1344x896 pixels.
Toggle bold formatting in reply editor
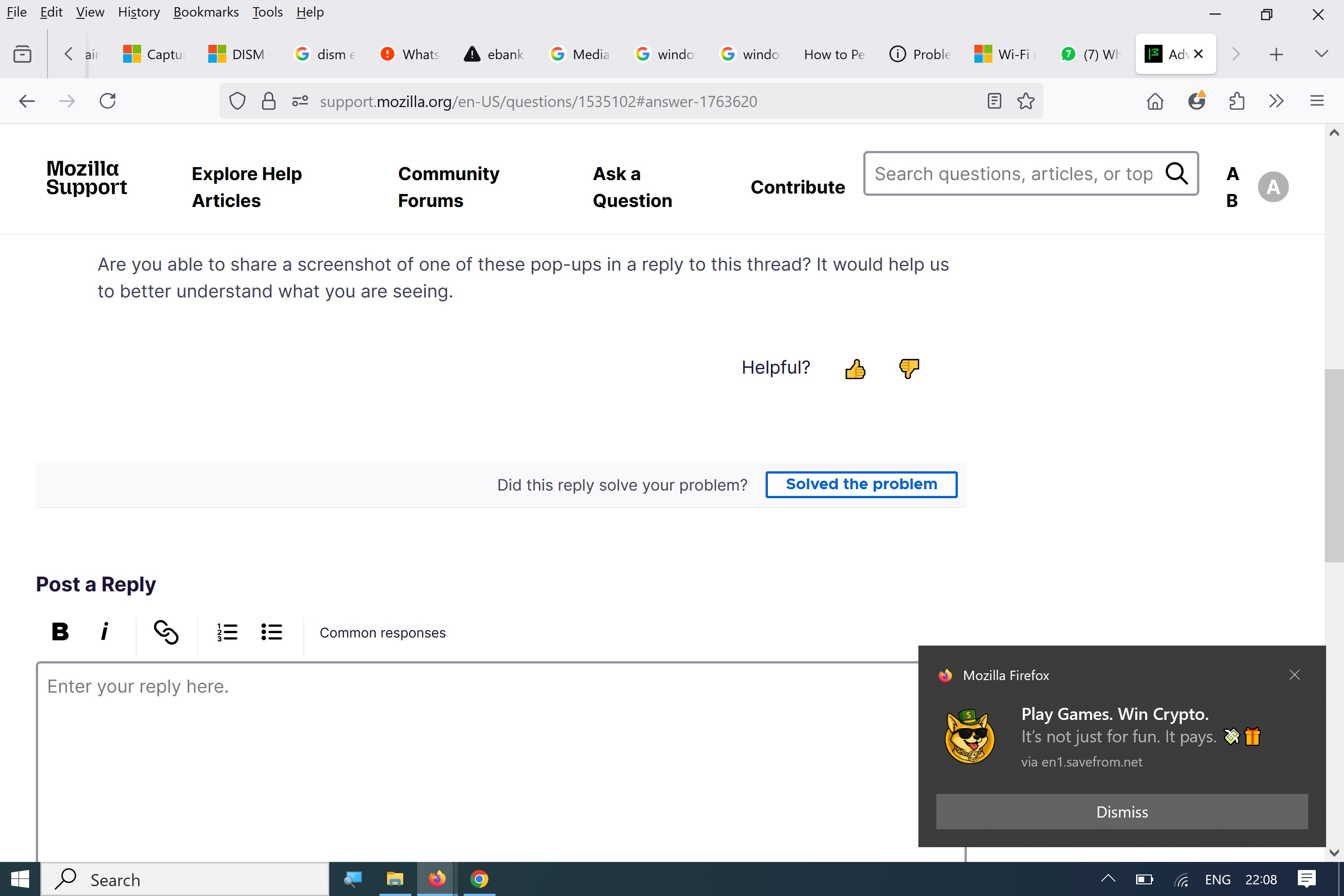60,632
